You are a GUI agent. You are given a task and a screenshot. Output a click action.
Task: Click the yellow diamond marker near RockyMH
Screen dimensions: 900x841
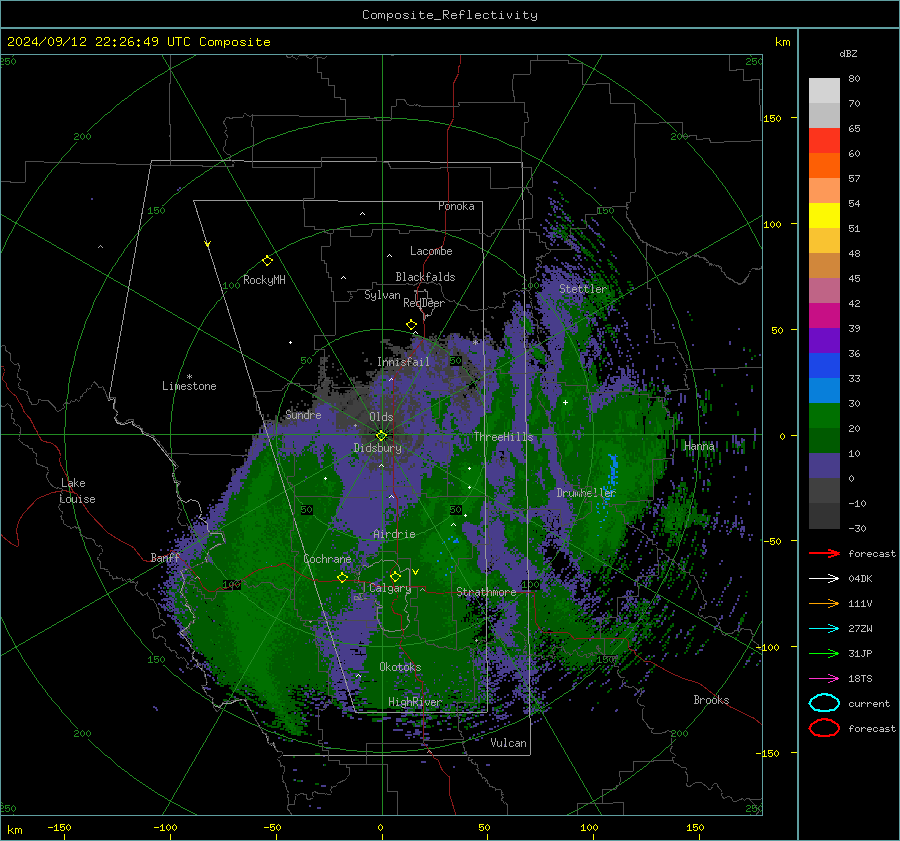pyautogui.click(x=267, y=261)
